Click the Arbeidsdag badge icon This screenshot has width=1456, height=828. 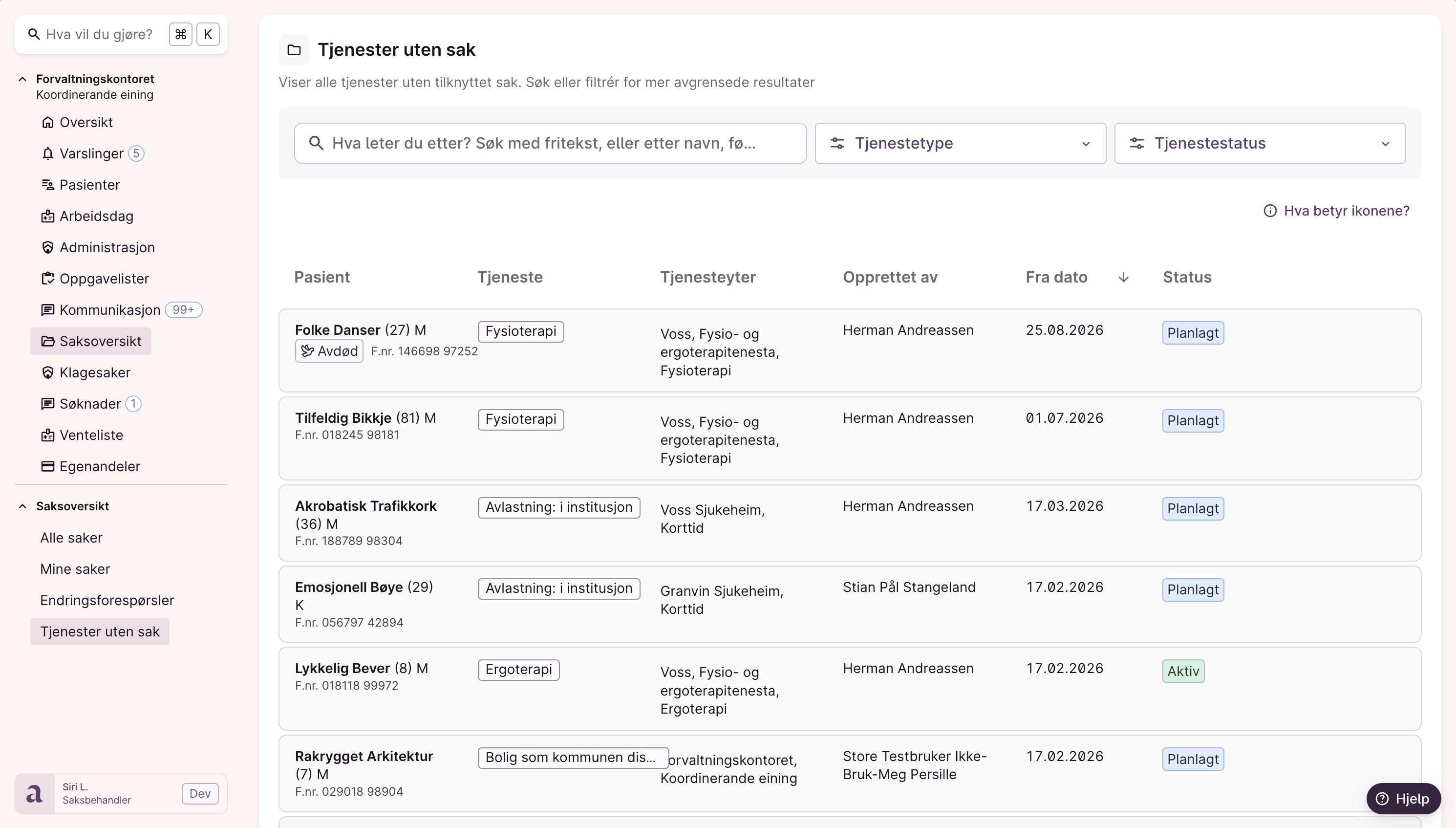(x=48, y=216)
